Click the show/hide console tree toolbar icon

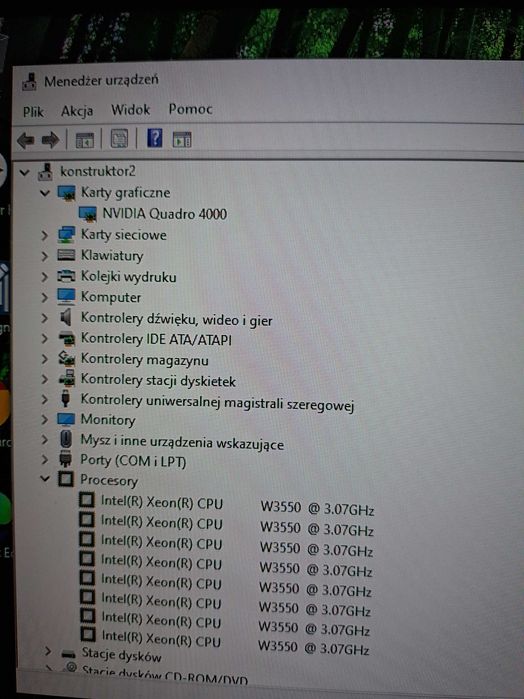[85, 140]
